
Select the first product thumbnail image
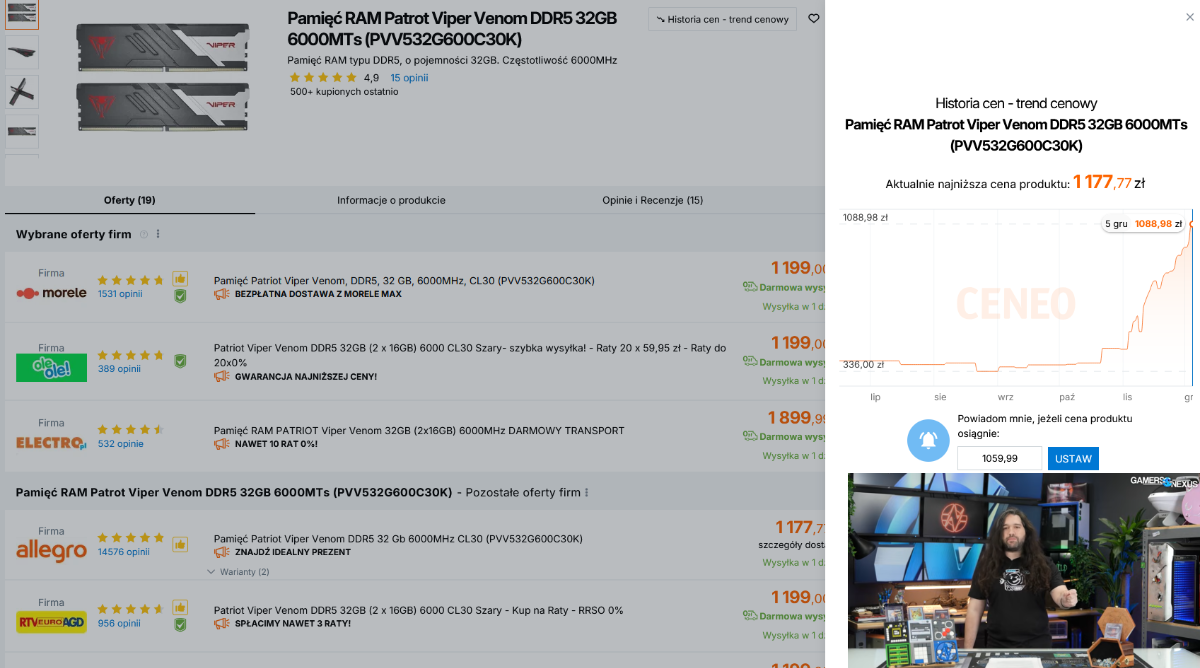[x=22, y=12]
